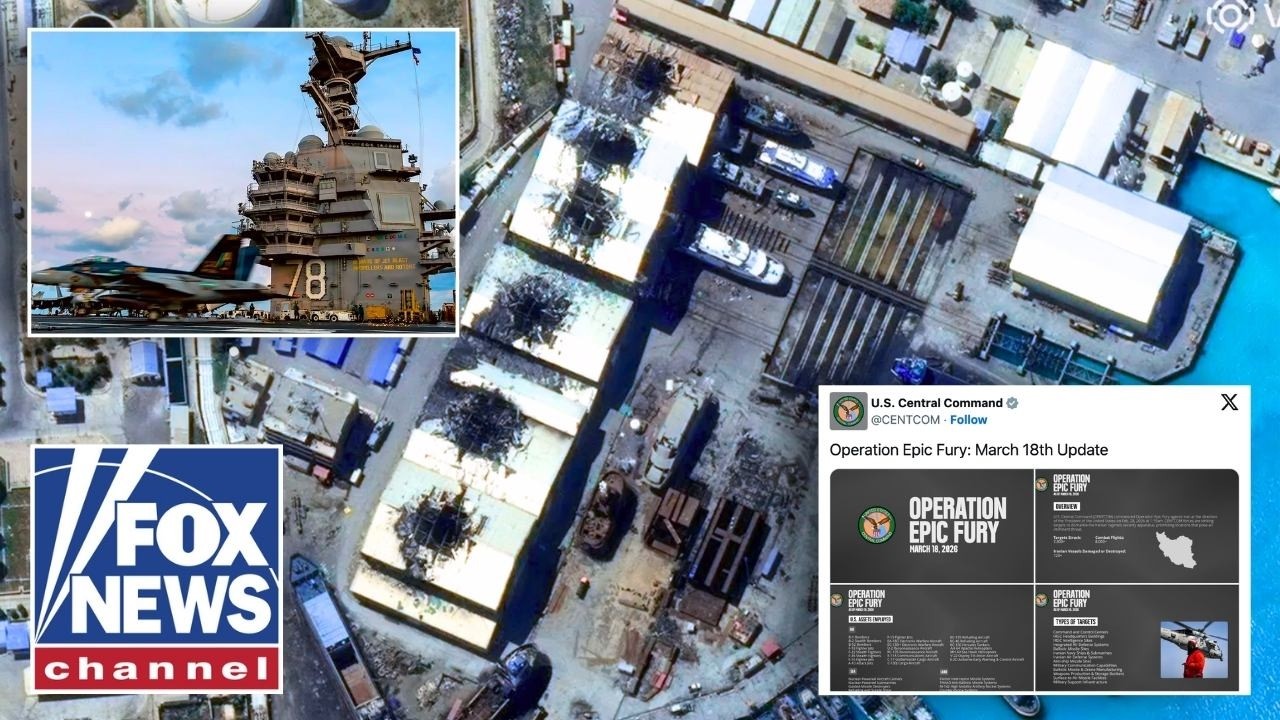
Task: Follow the CENTCOM account
Action: coord(968,420)
